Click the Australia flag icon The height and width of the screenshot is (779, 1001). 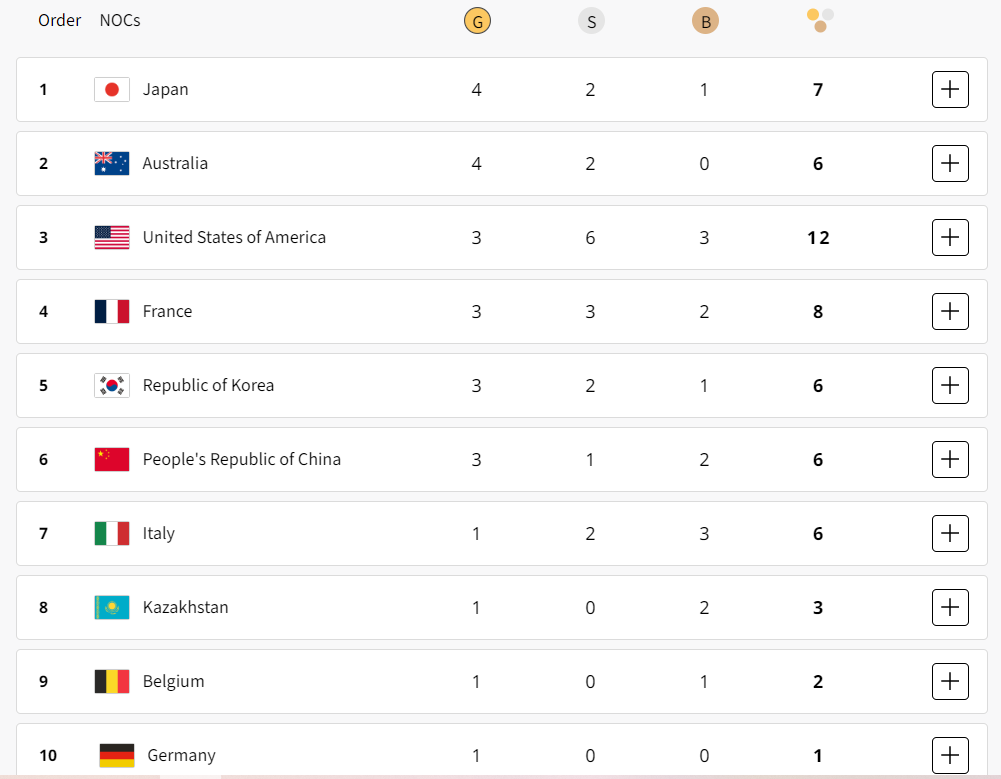click(112, 164)
